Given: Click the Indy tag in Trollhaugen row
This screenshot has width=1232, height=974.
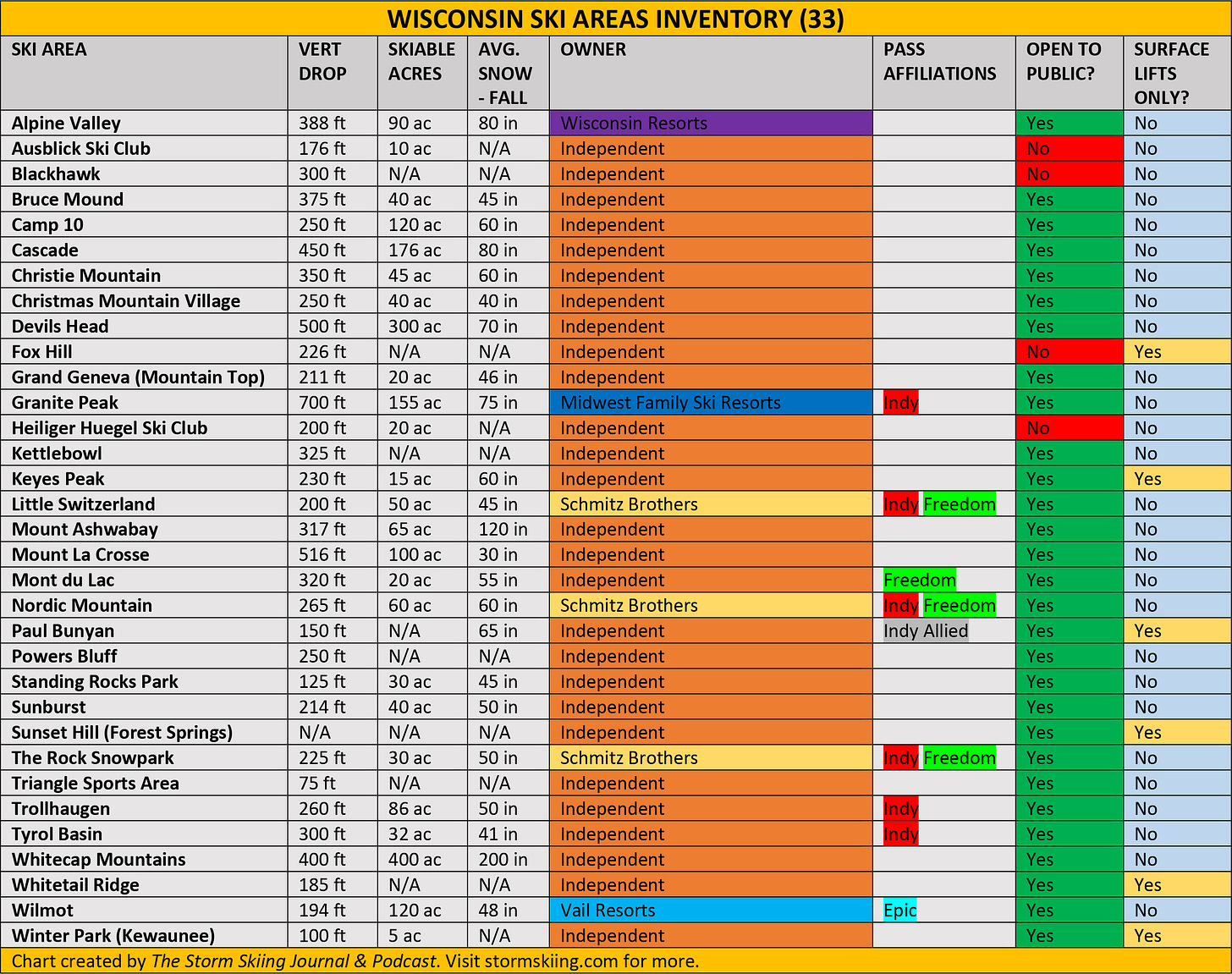Looking at the screenshot, I should coord(901,808).
